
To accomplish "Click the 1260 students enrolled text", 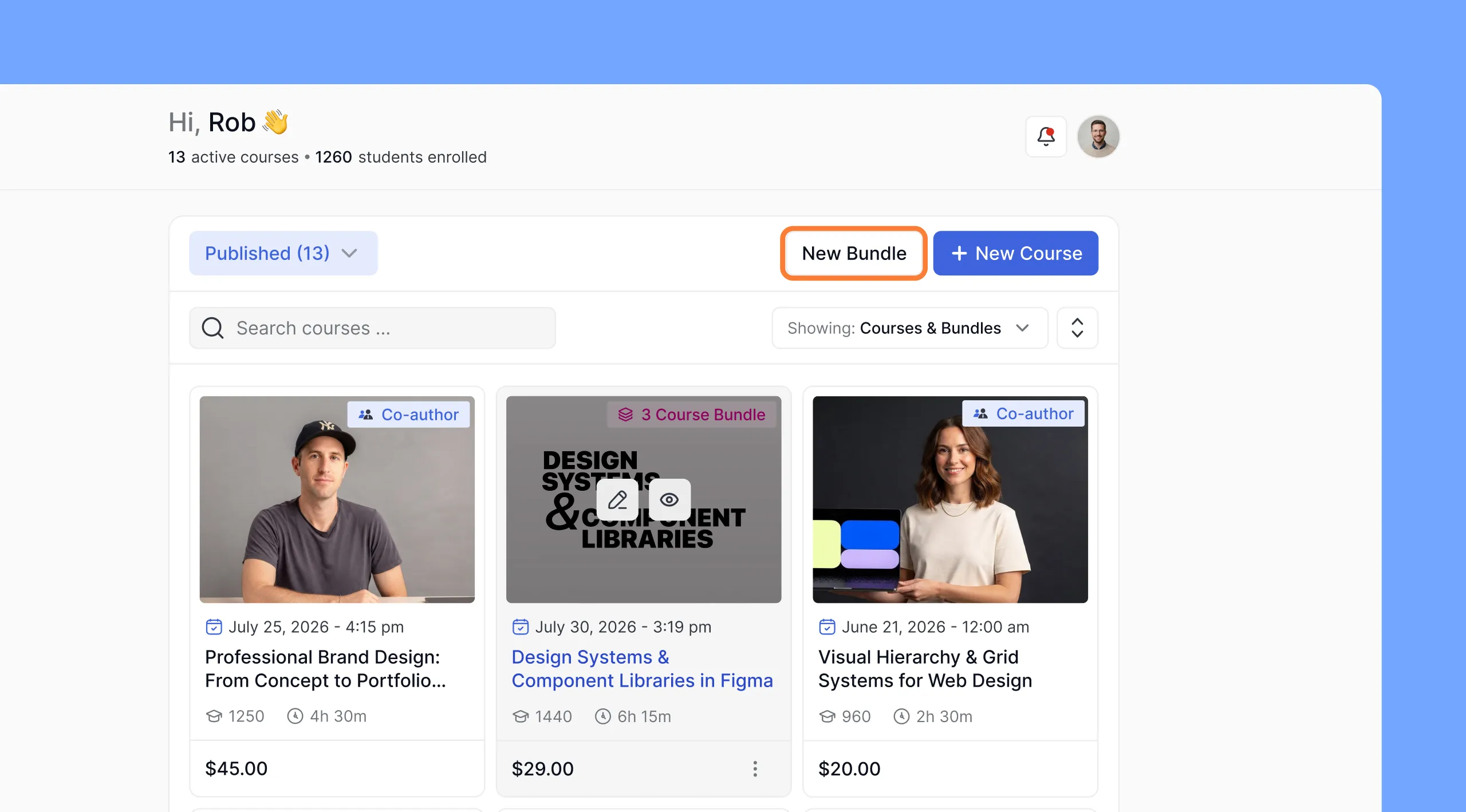I will [401, 157].
